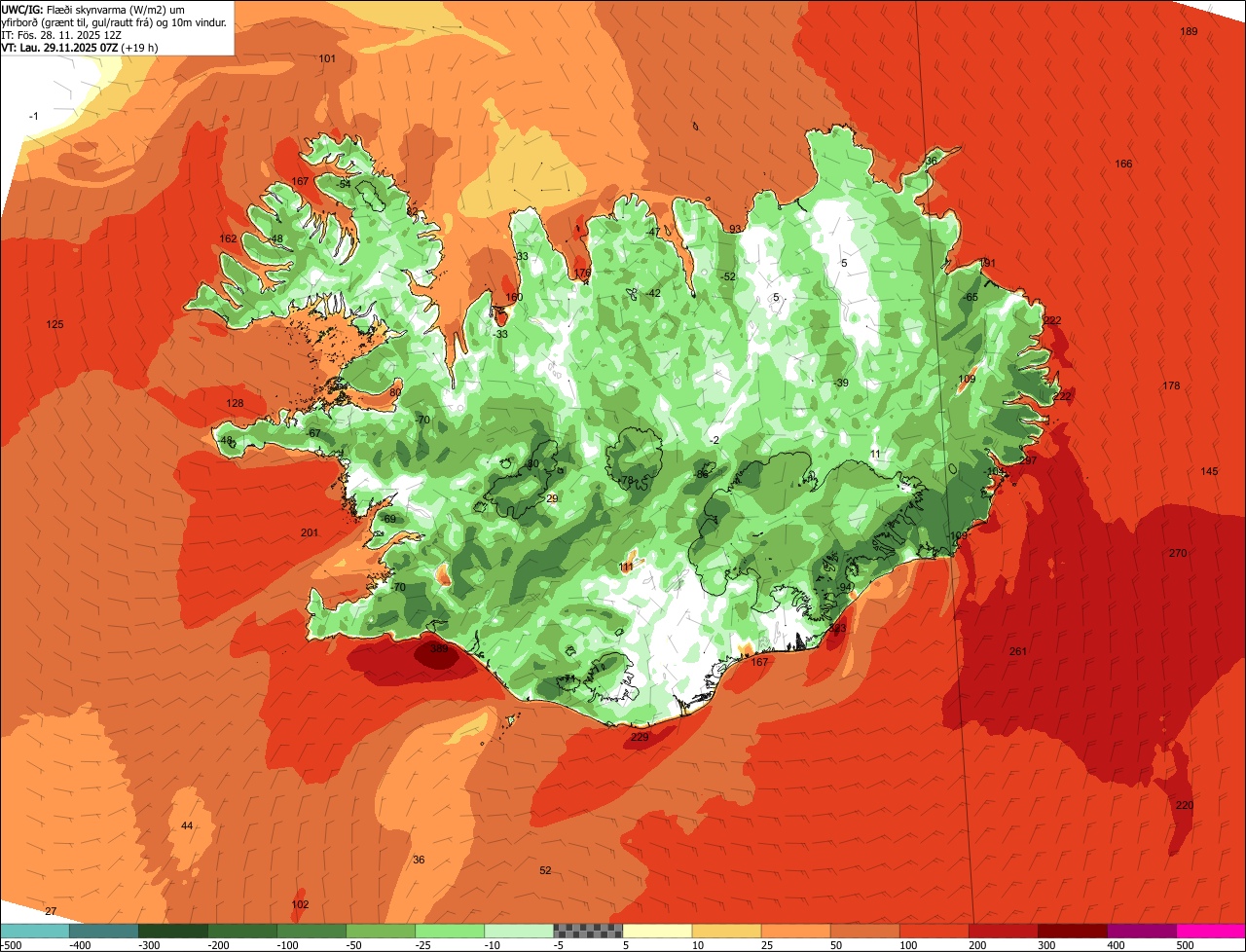Click the red-orange swatch between 100 and 200
1246x952 pixels.
934,931
